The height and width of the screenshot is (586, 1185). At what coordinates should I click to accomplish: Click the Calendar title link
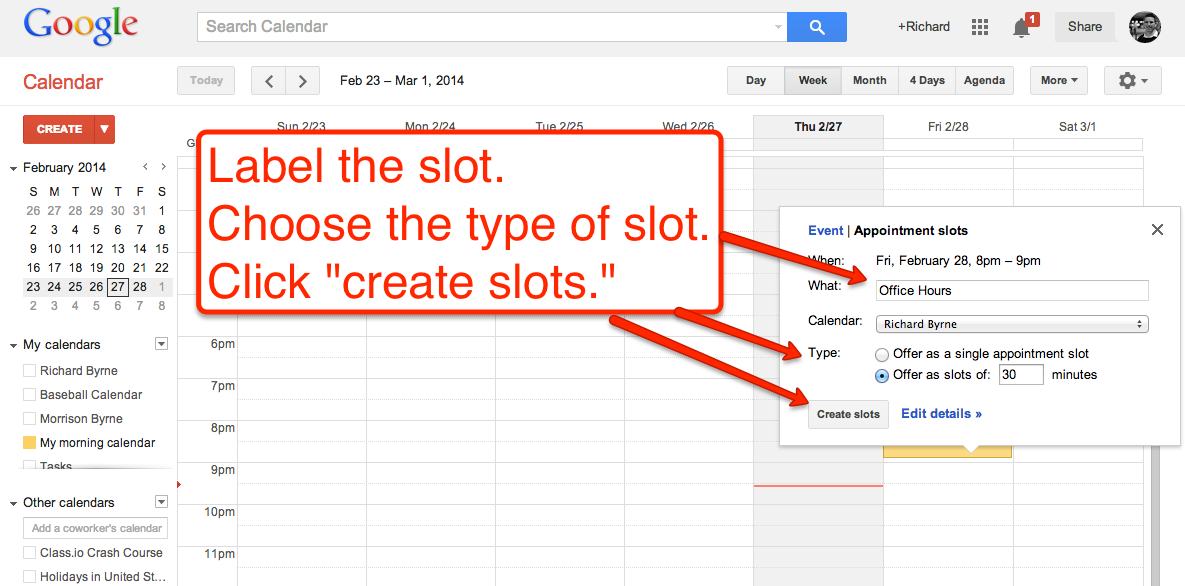tap(63, 82)
